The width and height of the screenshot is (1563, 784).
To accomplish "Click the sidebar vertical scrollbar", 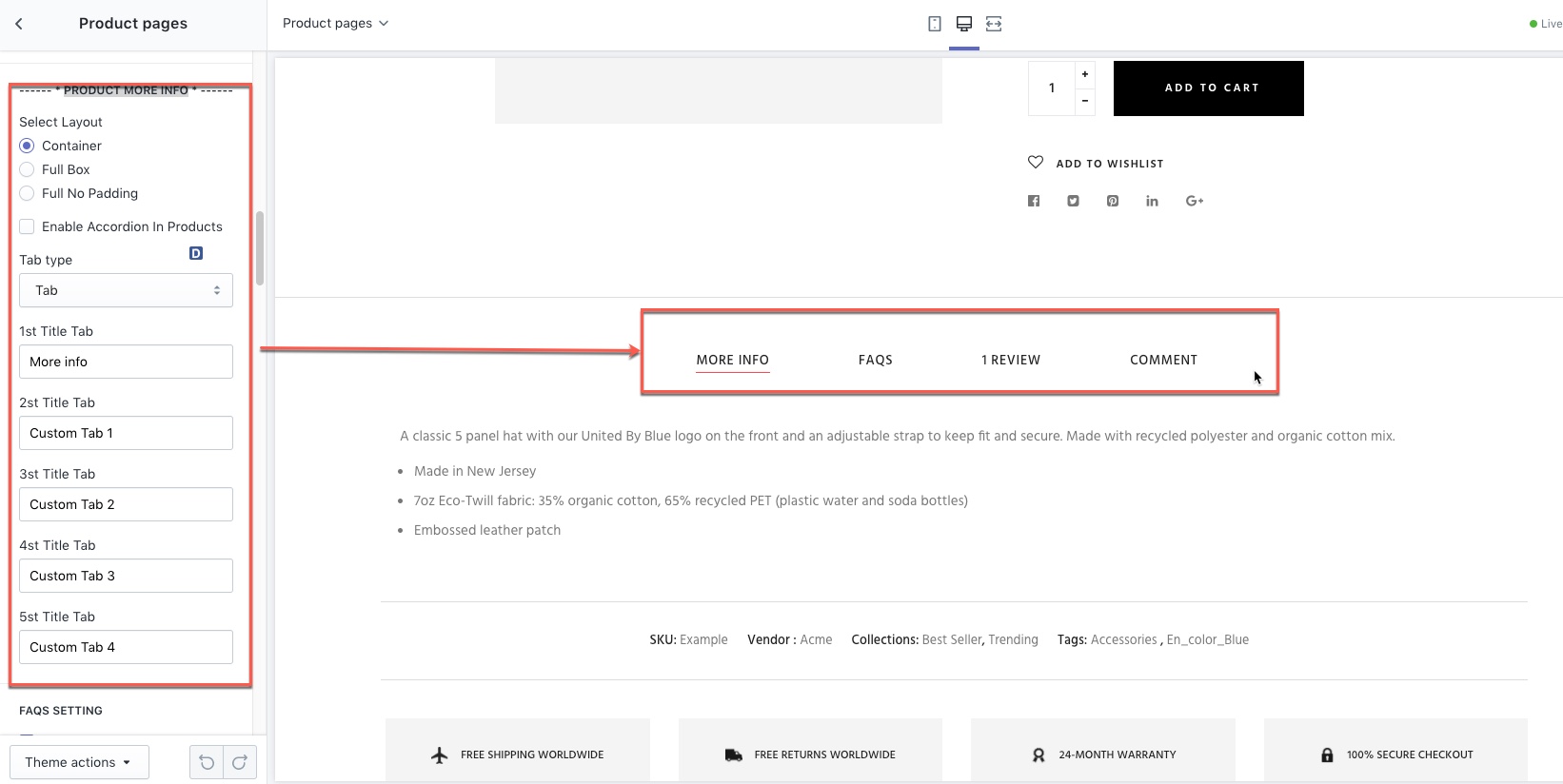I will coord(259,248).
